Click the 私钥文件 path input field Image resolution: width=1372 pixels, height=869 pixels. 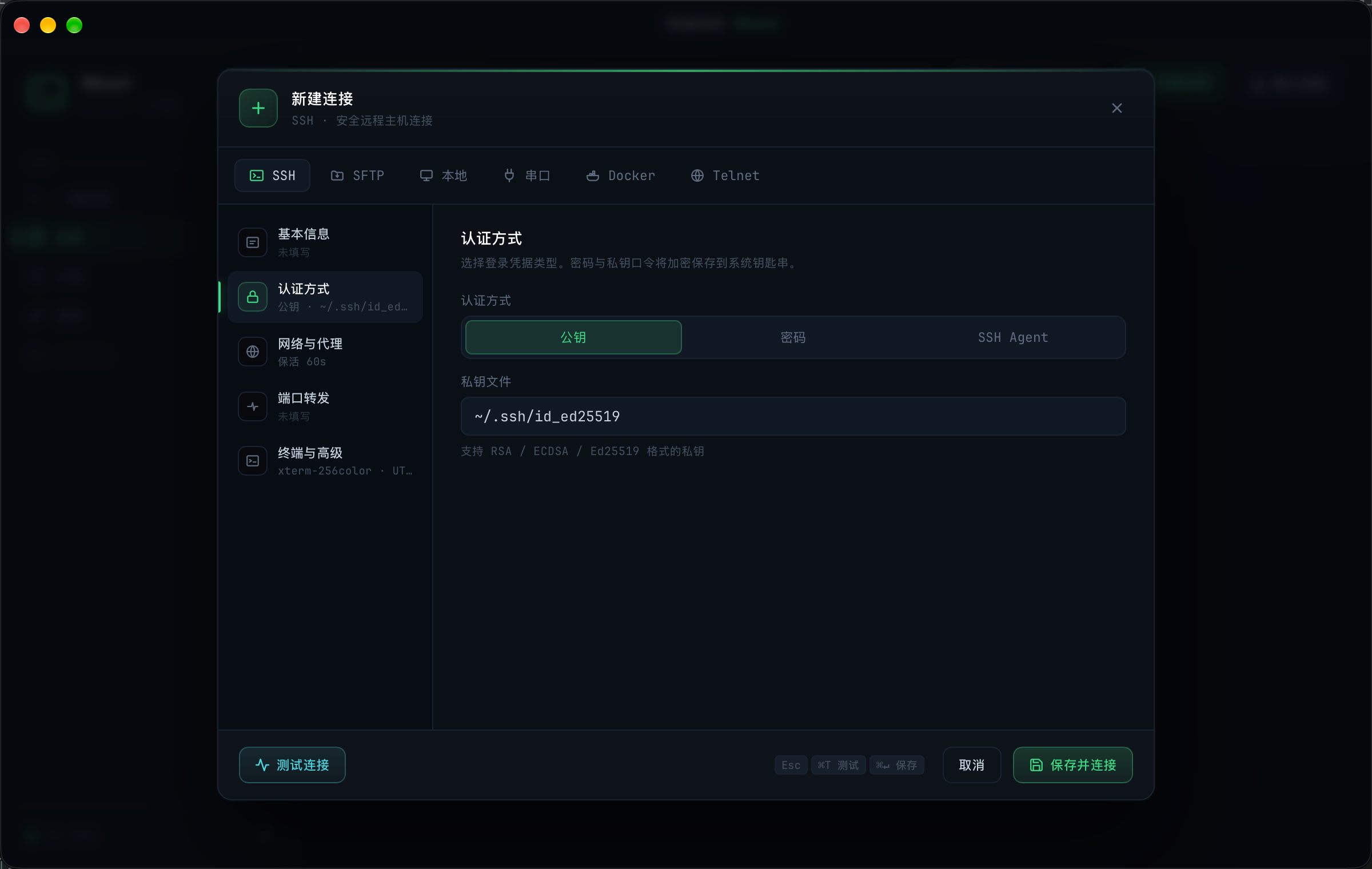(793, 416)
